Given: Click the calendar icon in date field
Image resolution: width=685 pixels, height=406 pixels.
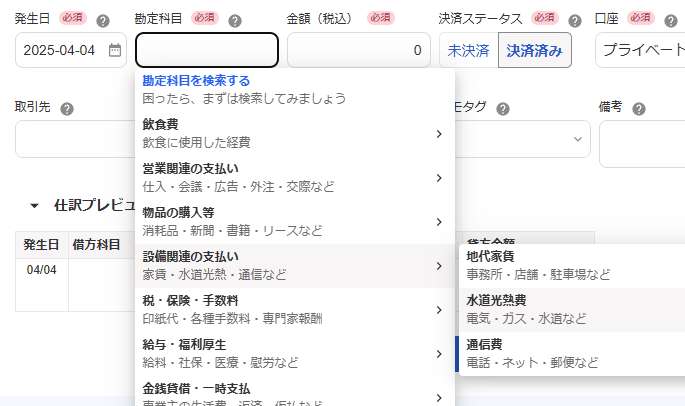Looking at the screenshot, I should coord(115,50).
